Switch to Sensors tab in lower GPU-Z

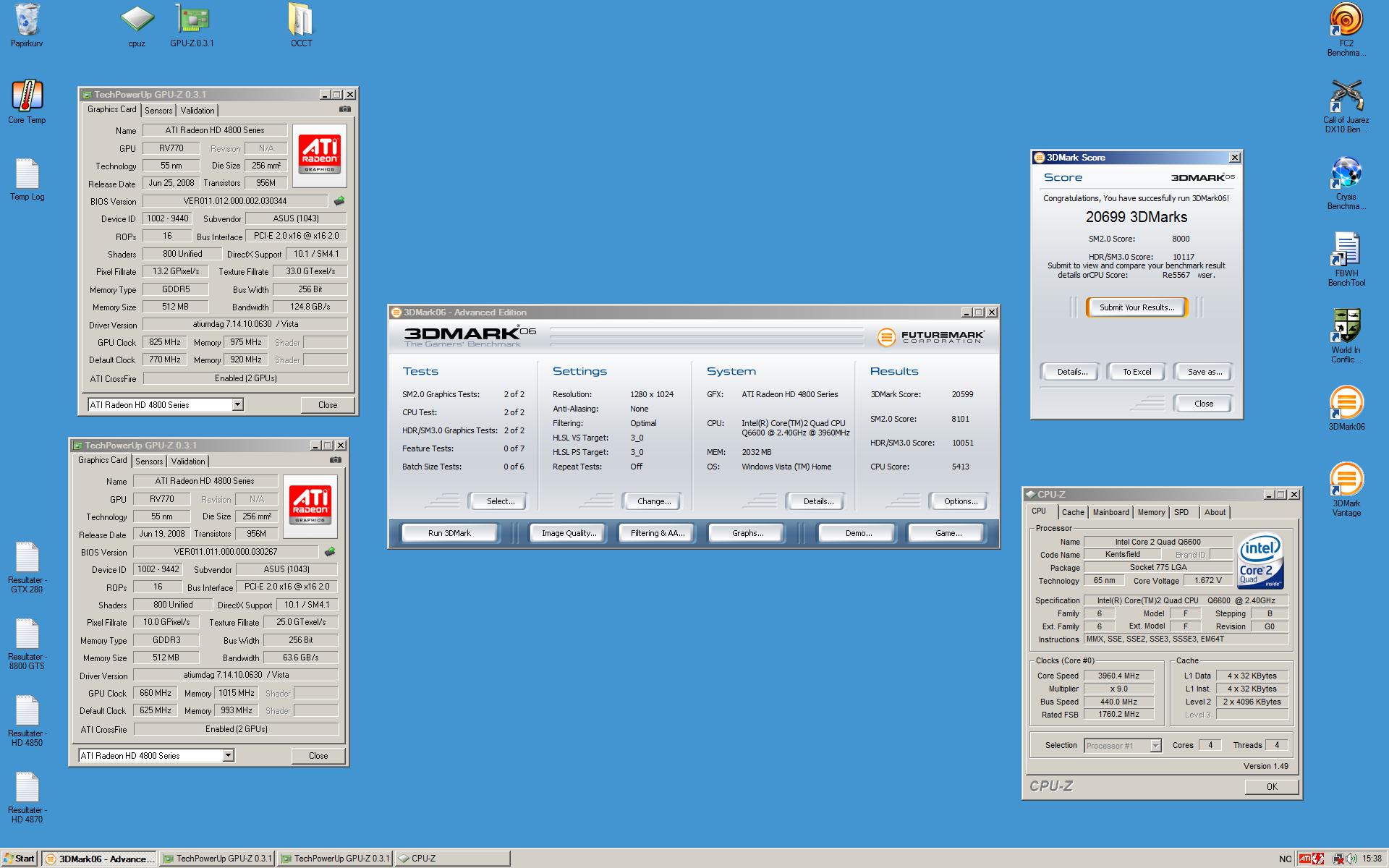(149, 461)
